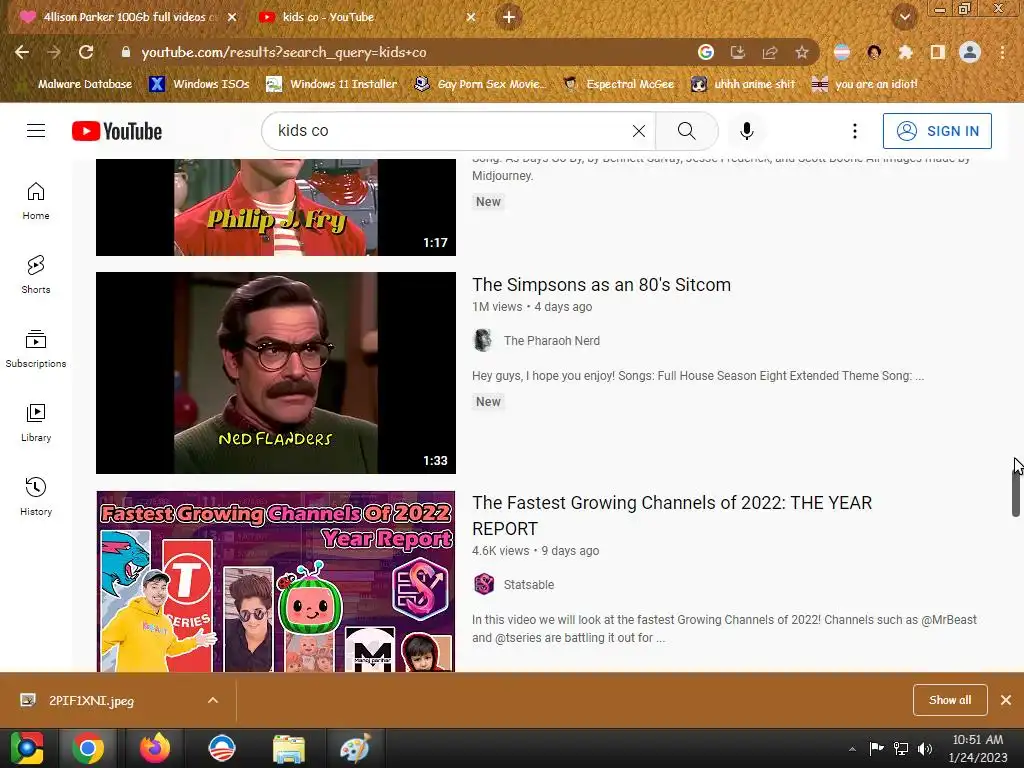Go back with the browser back arrow
Image resolution: width=1024 pixels, height=768 pixels.
click(x=22, y=52)
